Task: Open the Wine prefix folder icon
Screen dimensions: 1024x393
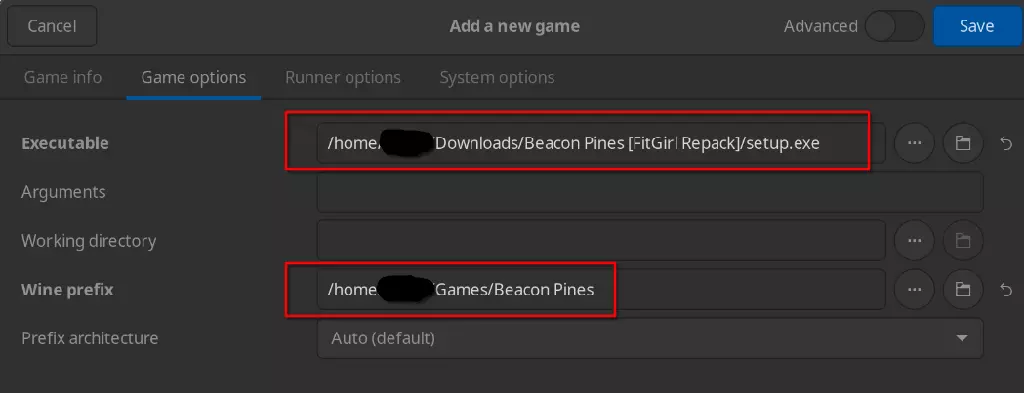Action: pos(963,289)
